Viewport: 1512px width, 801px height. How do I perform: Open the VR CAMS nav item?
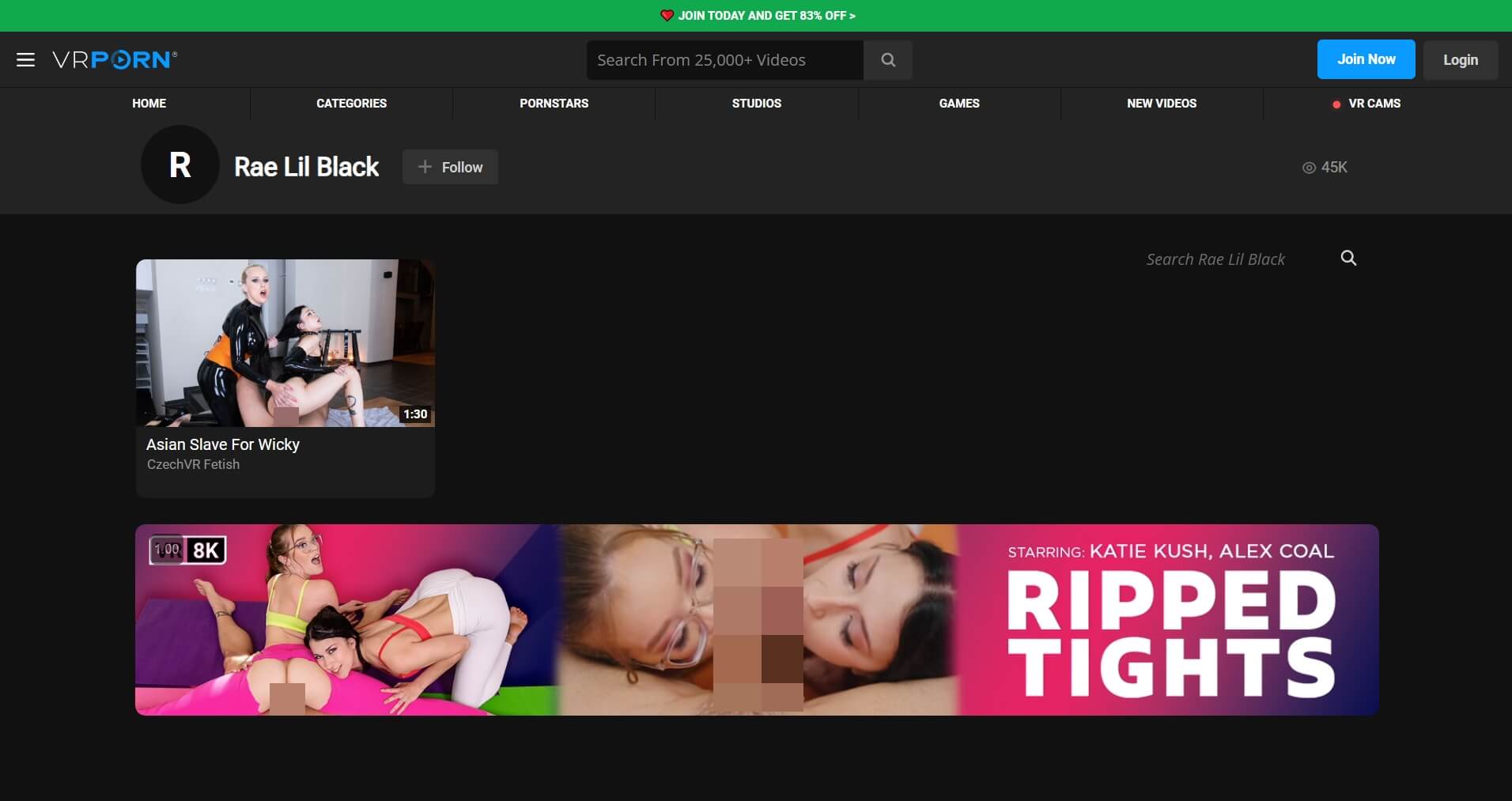pos(1366,104)
